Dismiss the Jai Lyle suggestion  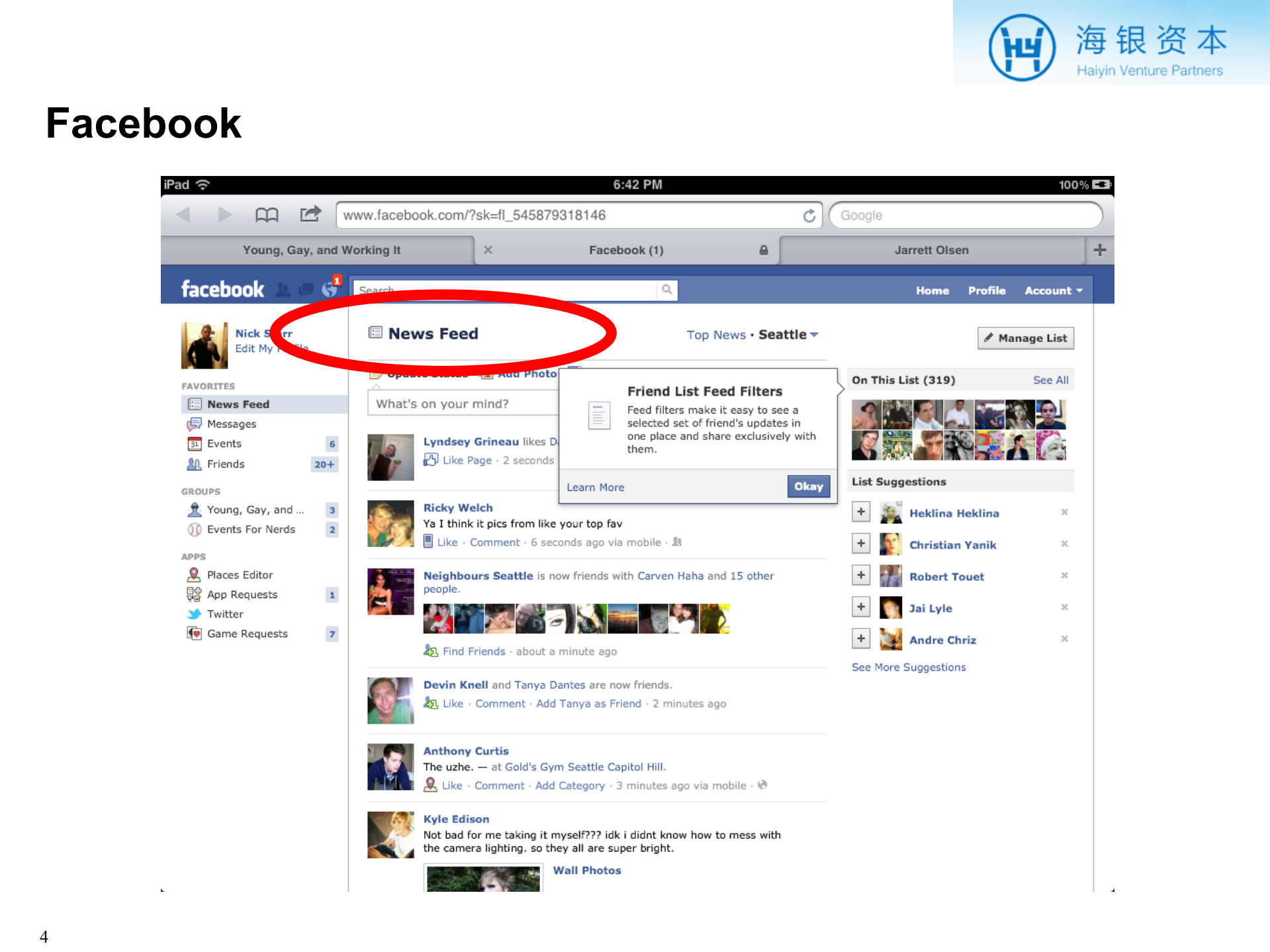pos(1064,607)
